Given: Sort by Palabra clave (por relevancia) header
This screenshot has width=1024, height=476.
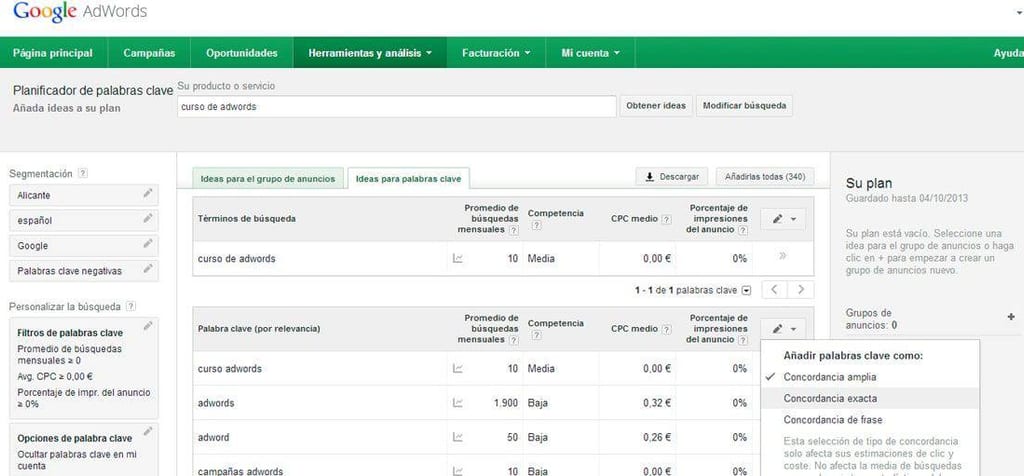Looking at the screenshot, I should 259,329.
